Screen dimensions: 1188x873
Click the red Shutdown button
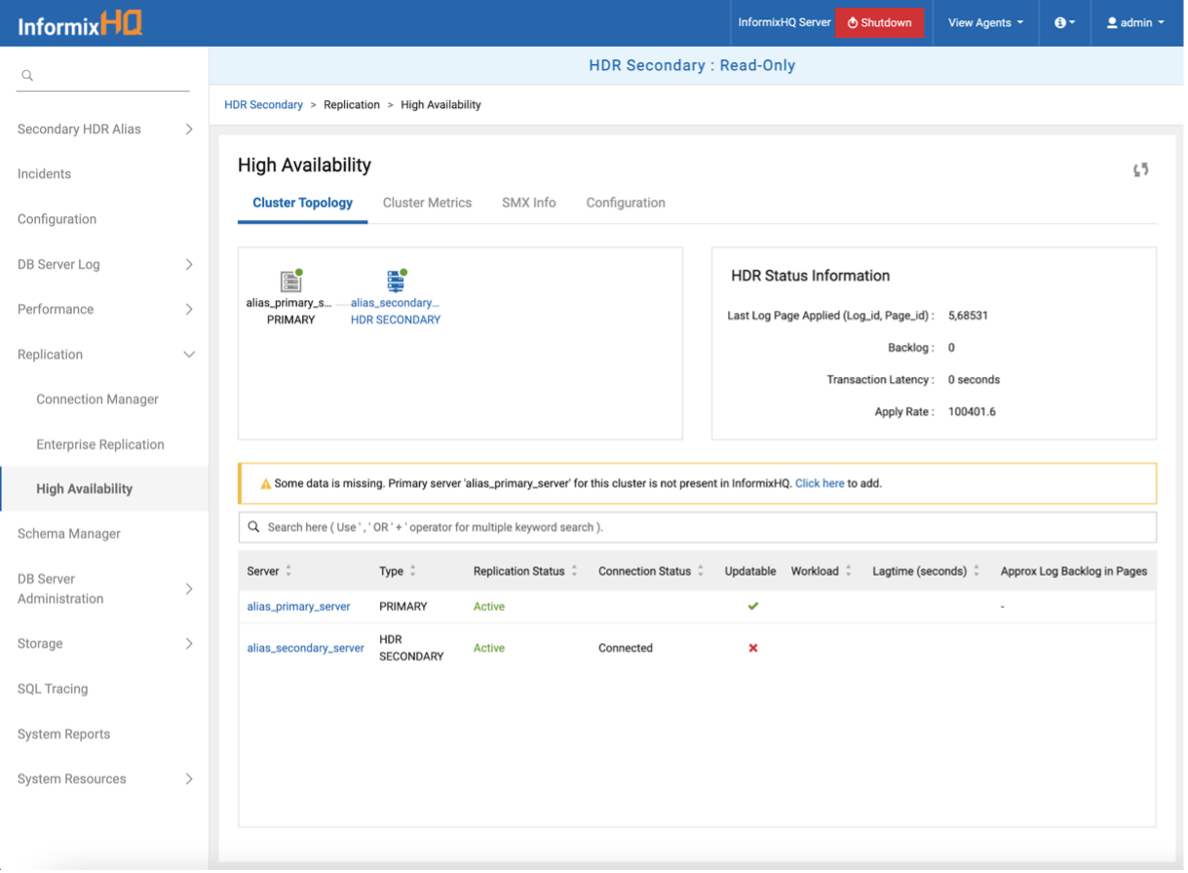pos(880,22)
